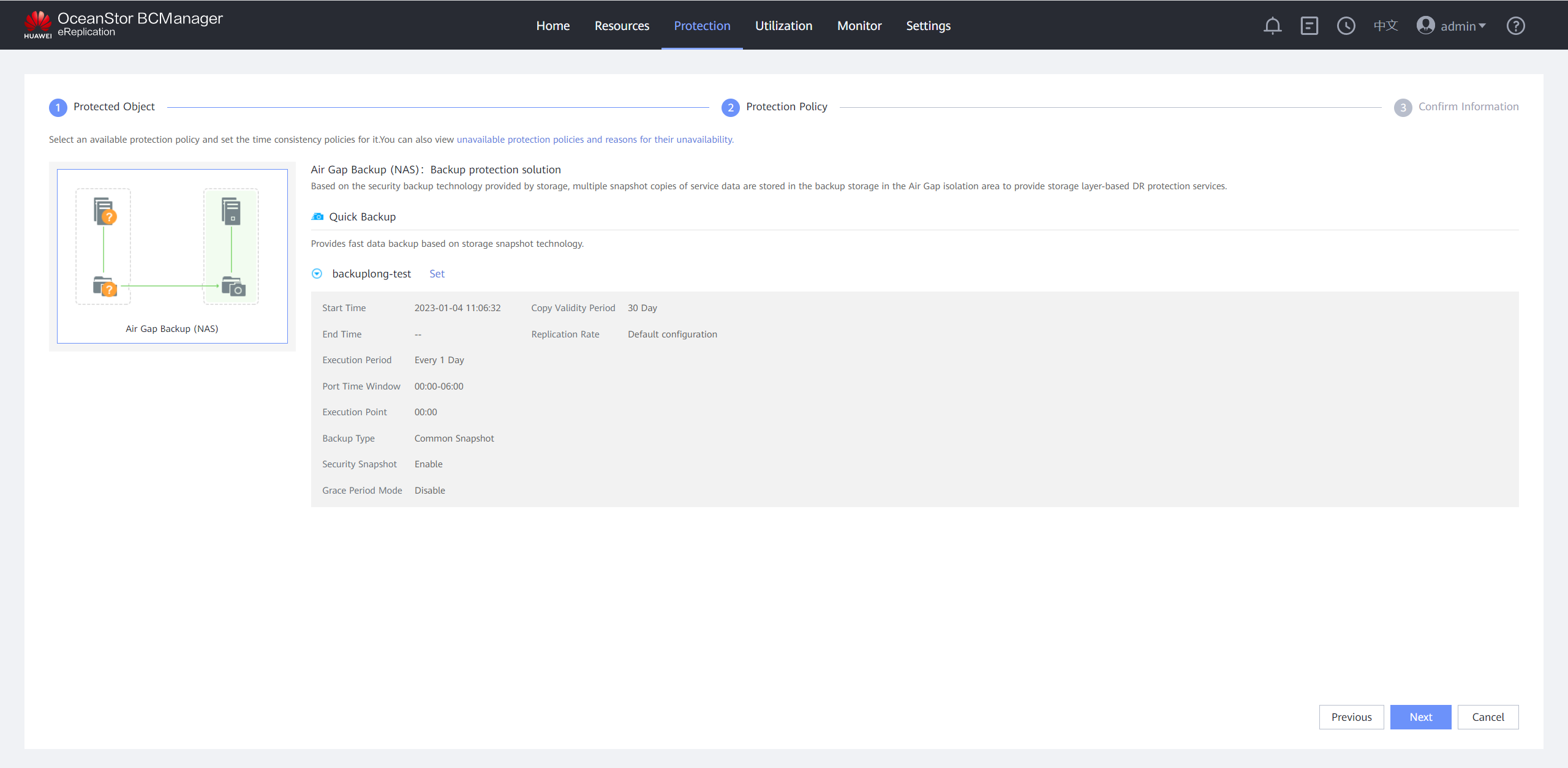Select the Air Gap Backup (NAS) thumbnail
This screenshot has width=1568, height=768.
point(172,256)
